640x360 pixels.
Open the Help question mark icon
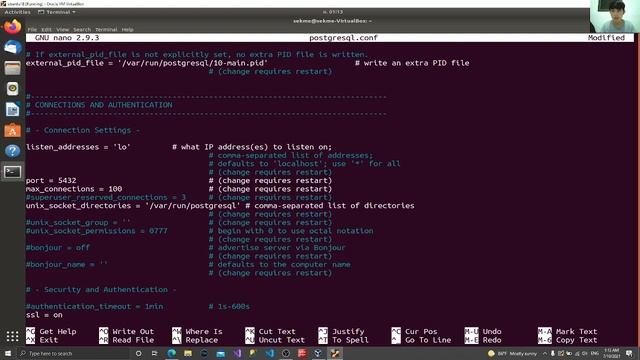pyautogui.click(x=12, y=151)
